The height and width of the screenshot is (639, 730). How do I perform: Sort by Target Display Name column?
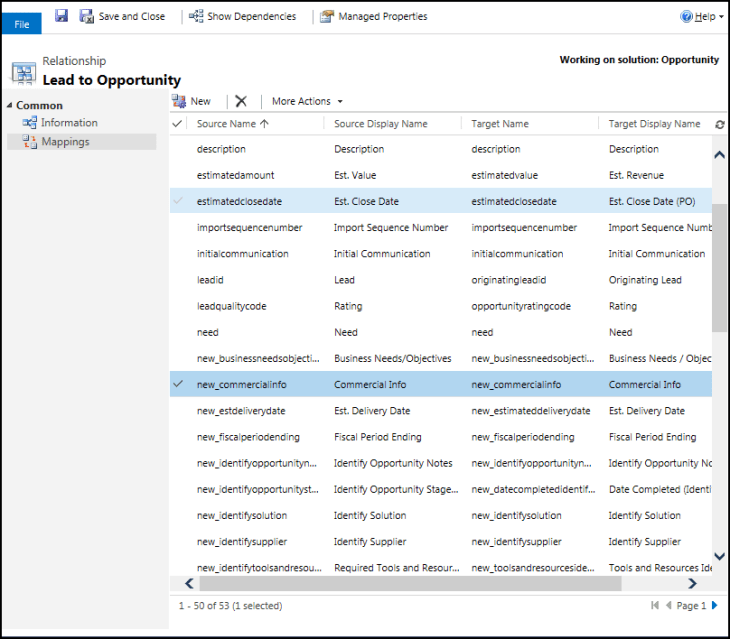click(654, 124)
